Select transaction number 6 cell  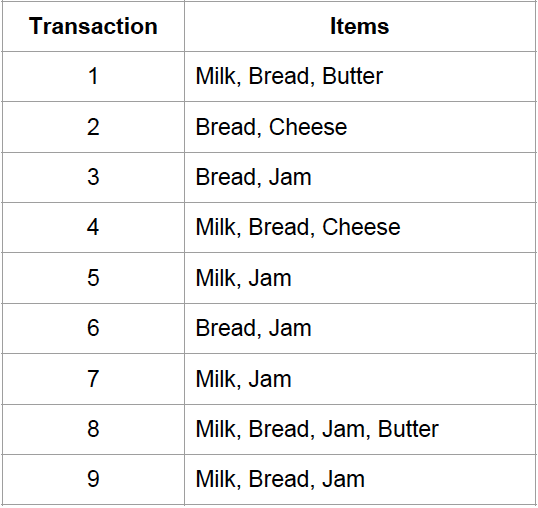pyautogui.click(x=93, y=328)
